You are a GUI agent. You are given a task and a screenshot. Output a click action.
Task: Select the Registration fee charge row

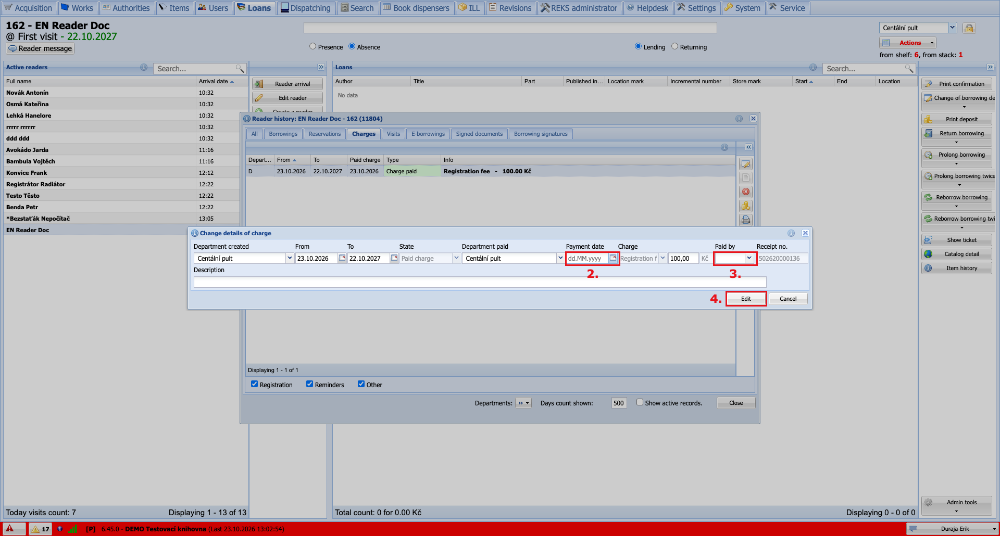coord(490,171)
